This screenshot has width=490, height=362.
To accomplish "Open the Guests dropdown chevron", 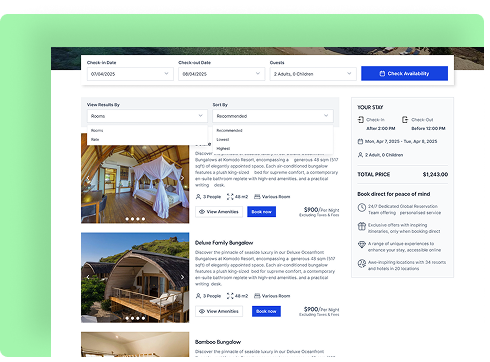I will click(x=349, y=74).
